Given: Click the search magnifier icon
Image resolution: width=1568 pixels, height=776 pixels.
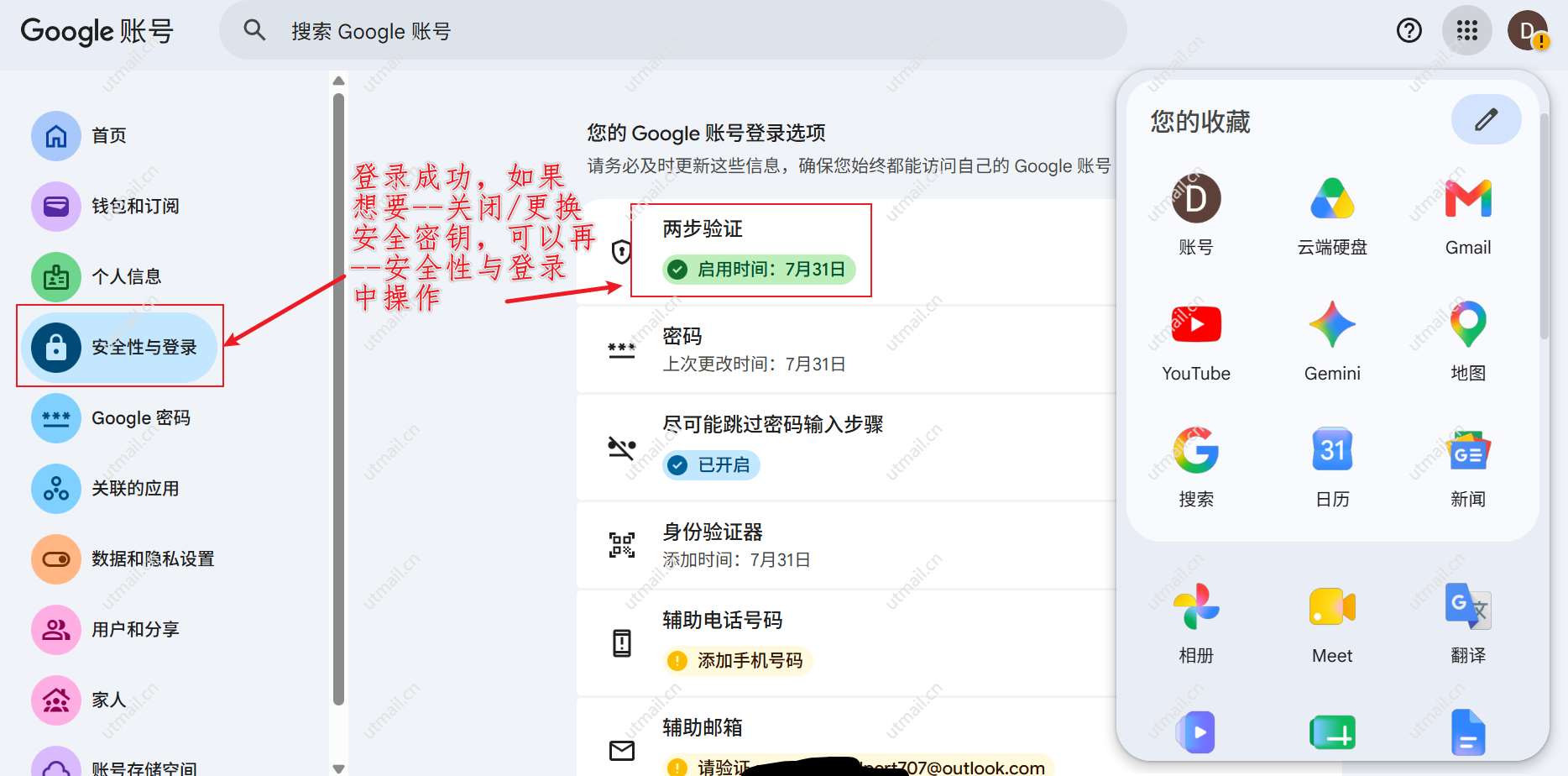Looking at the screenshot, I should (x=254, y=31).
